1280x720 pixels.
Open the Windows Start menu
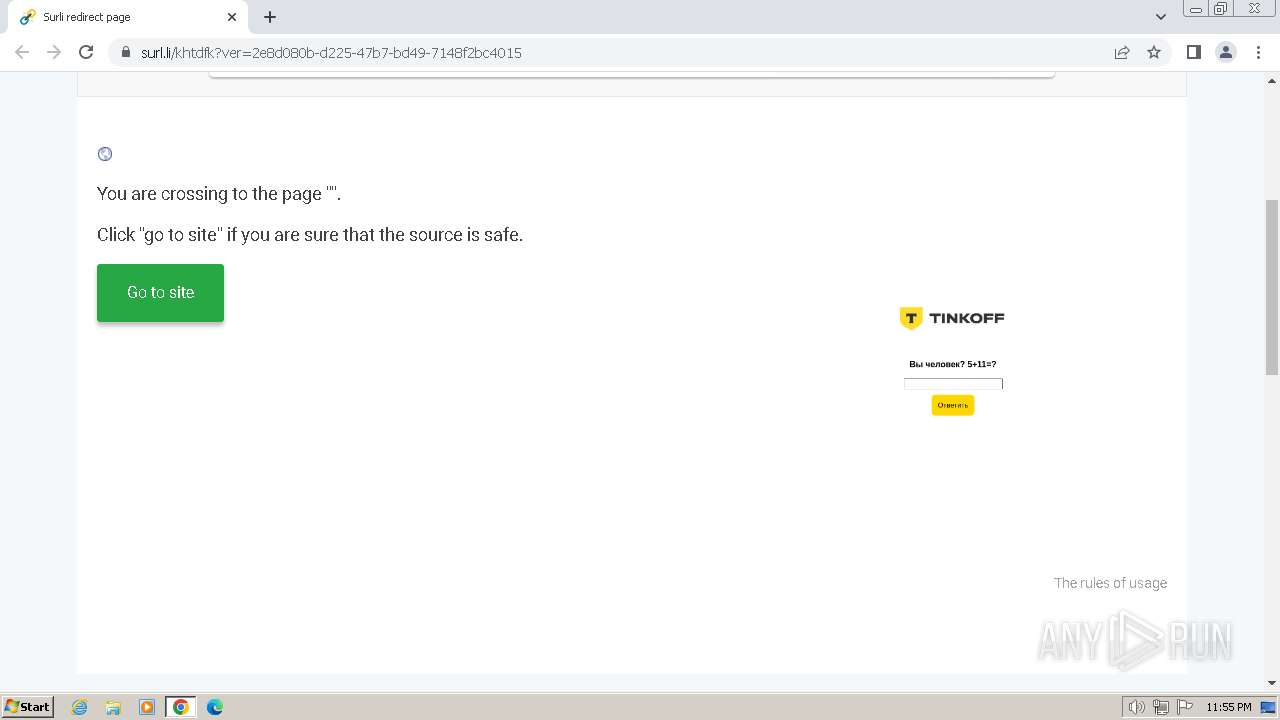[27, 706]
